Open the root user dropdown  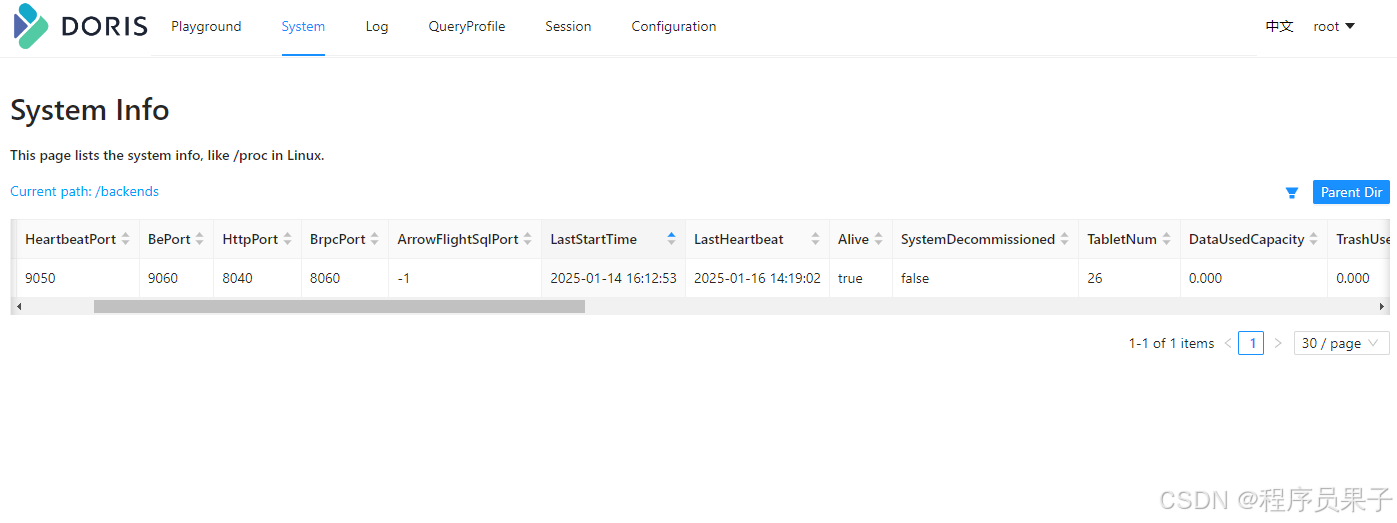[x=1334, y=27]
